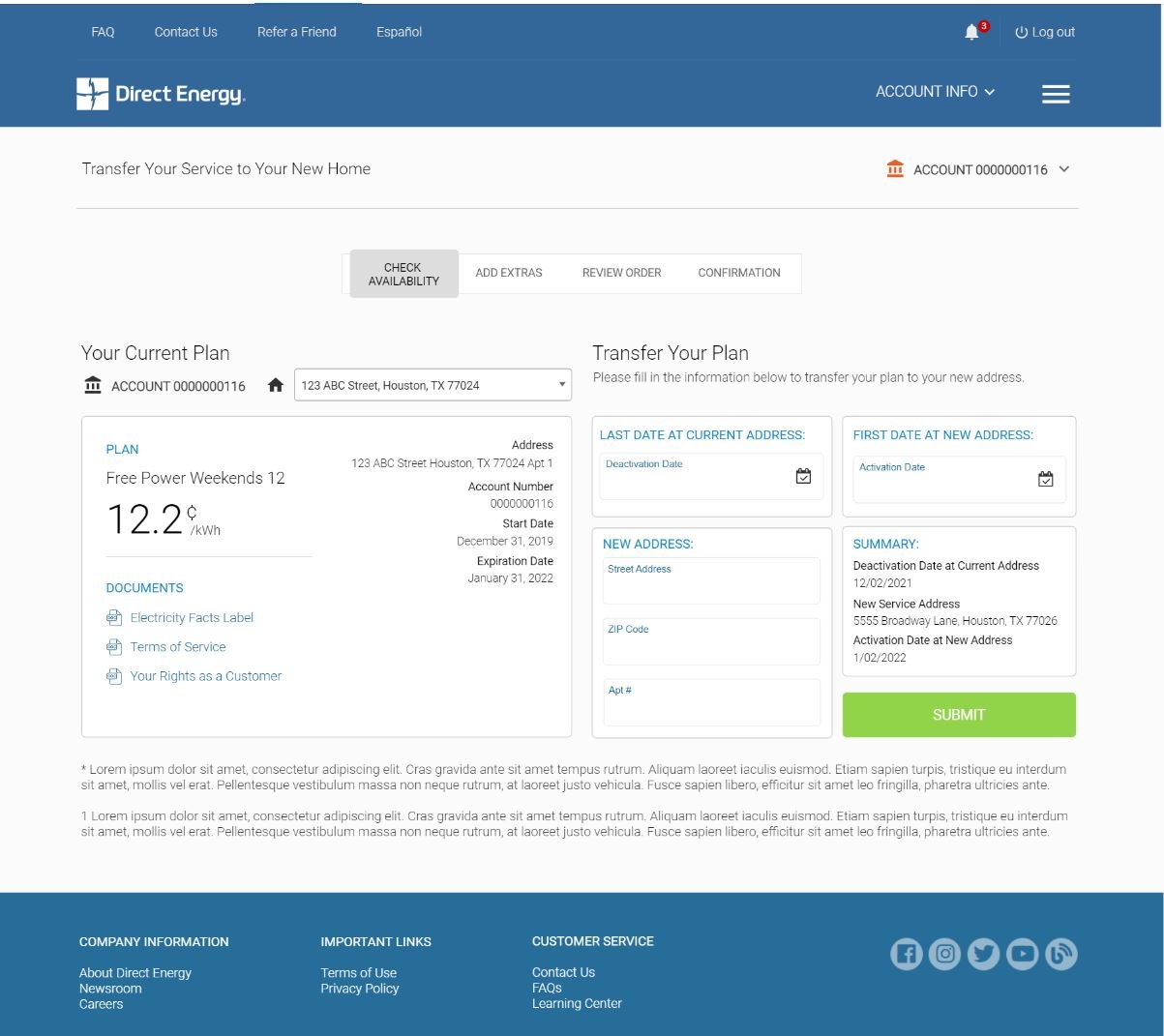This screenshot has width=1164, height=1036.
Task: Open the blog feed social icon
Action: [x=1061, y=955]
